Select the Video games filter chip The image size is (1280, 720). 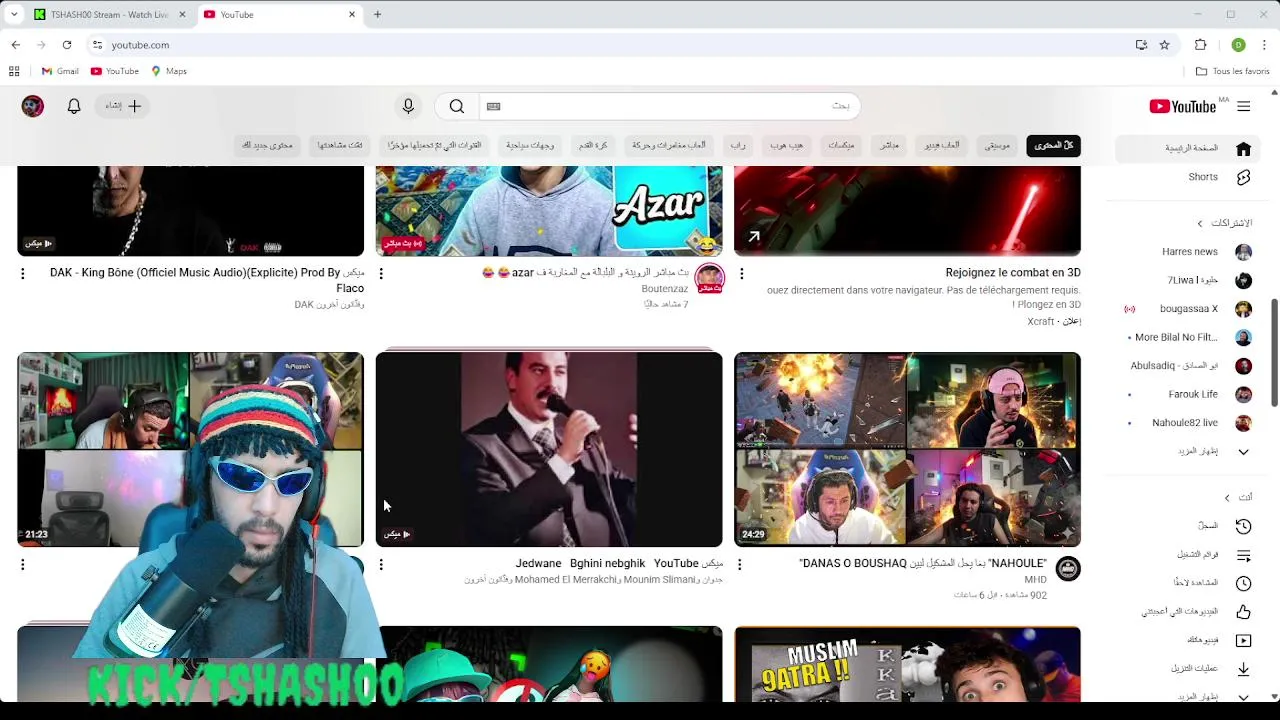click(941, 145)
